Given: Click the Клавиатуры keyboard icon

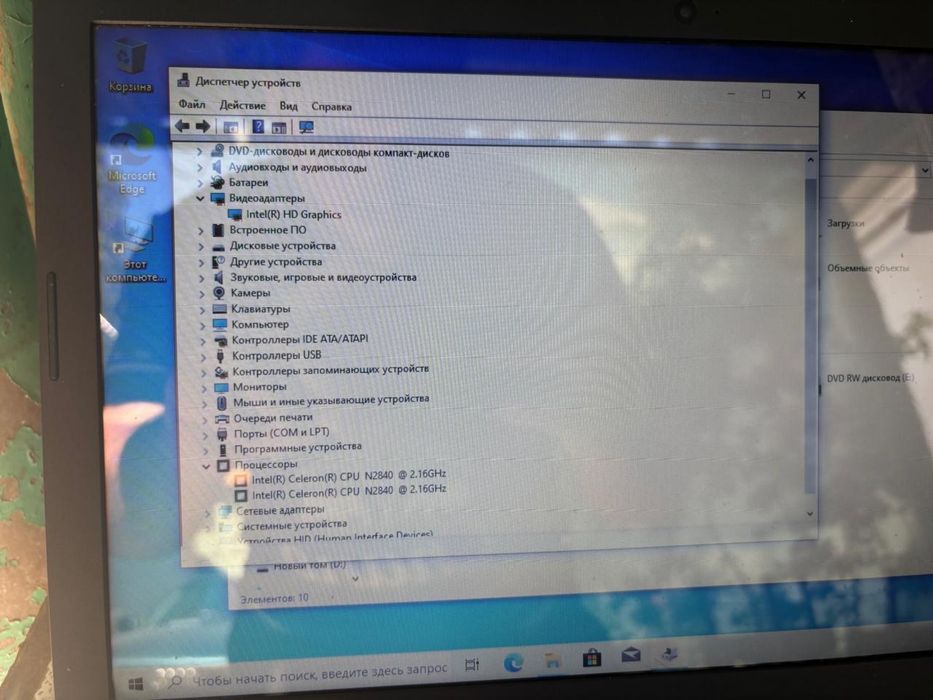Looking at the screenshot, I should point(220,309).
